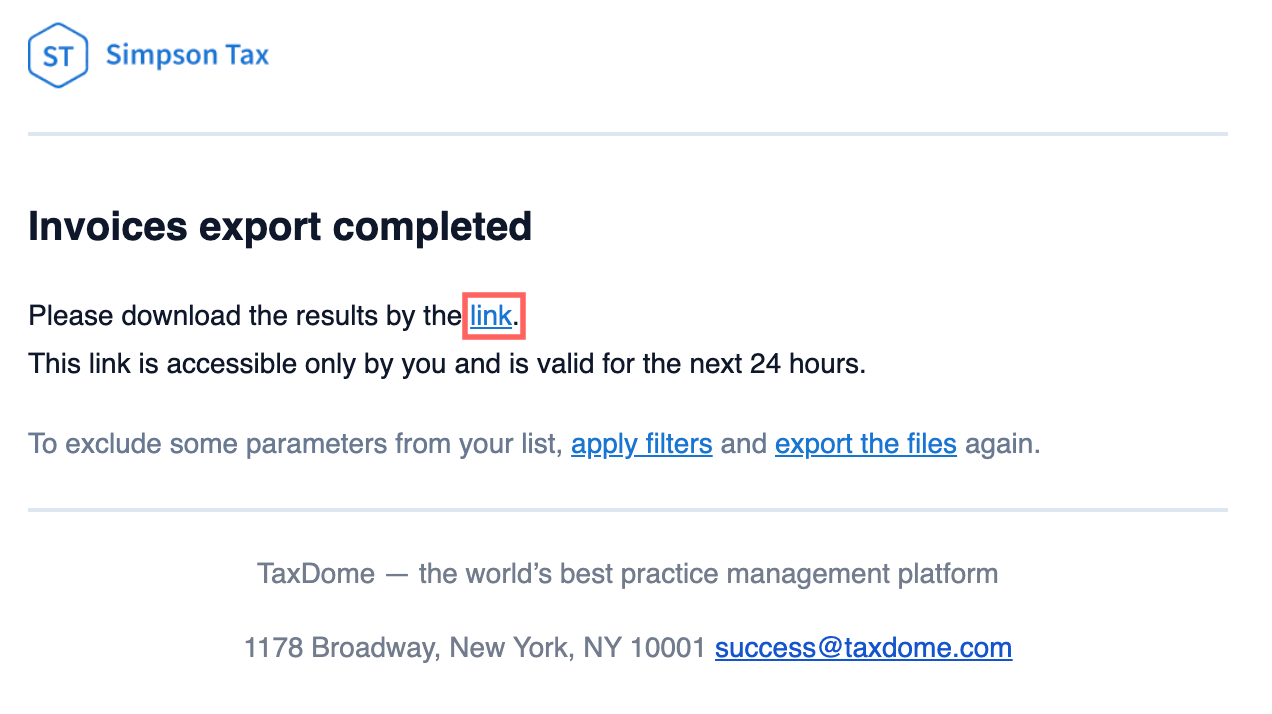Click the word "and" between the filter links
The width and height of the screenshot is (1272, 714).
click(743, 443)
